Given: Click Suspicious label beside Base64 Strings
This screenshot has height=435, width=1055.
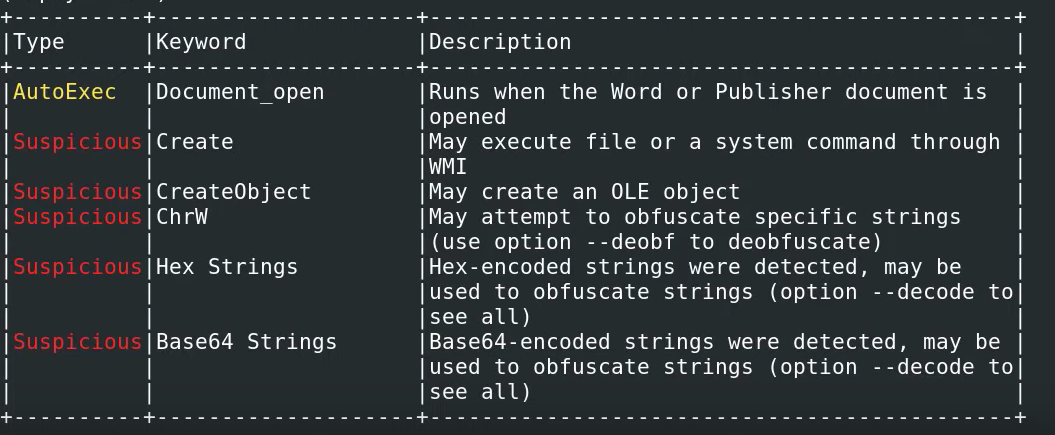Looking at the screenshot, I should point(77,342).
